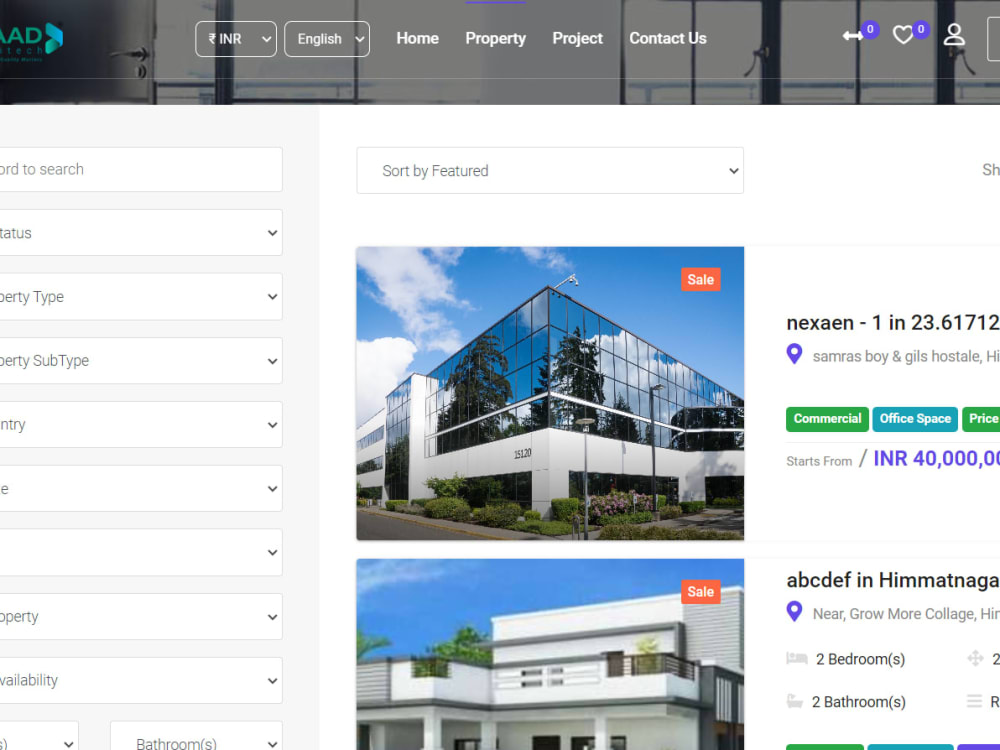Viewport: 1000px width, 750px height.
Task: Open the nexaen - 1 listing title
Action: tap(893, 323)
